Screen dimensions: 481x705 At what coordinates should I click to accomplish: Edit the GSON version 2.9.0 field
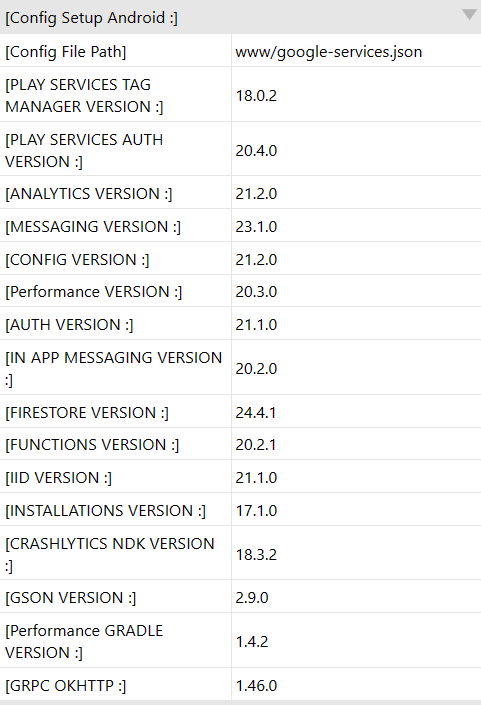coord(356,597)
